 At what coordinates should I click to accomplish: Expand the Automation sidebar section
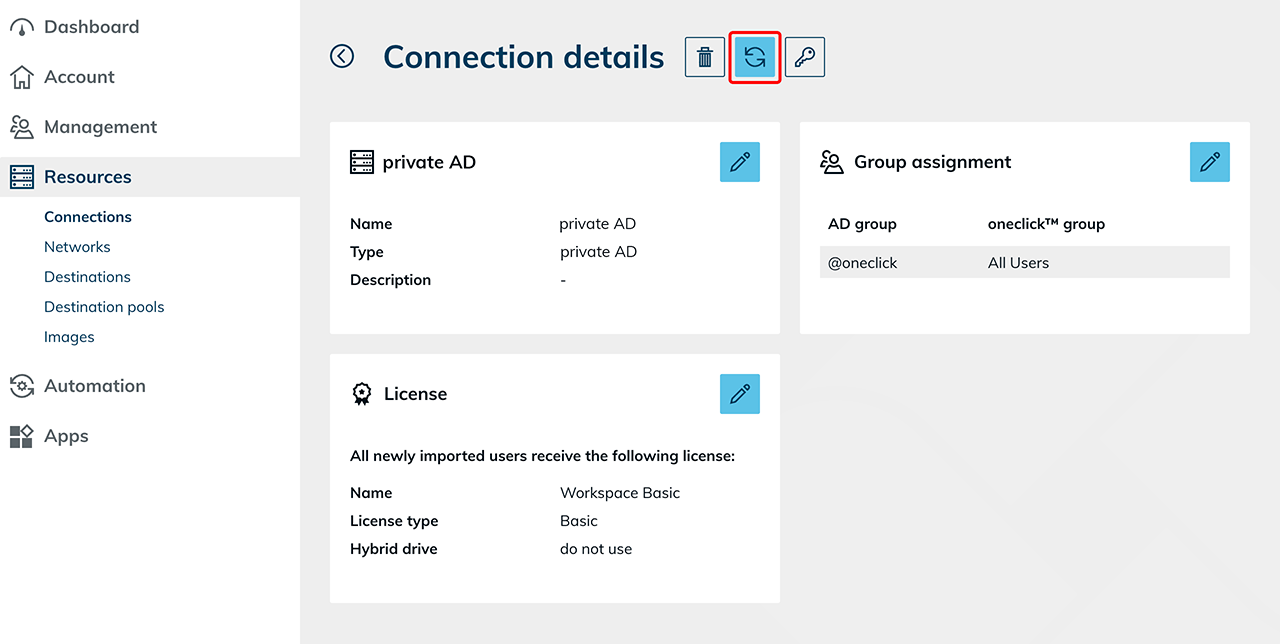[94, 386]
